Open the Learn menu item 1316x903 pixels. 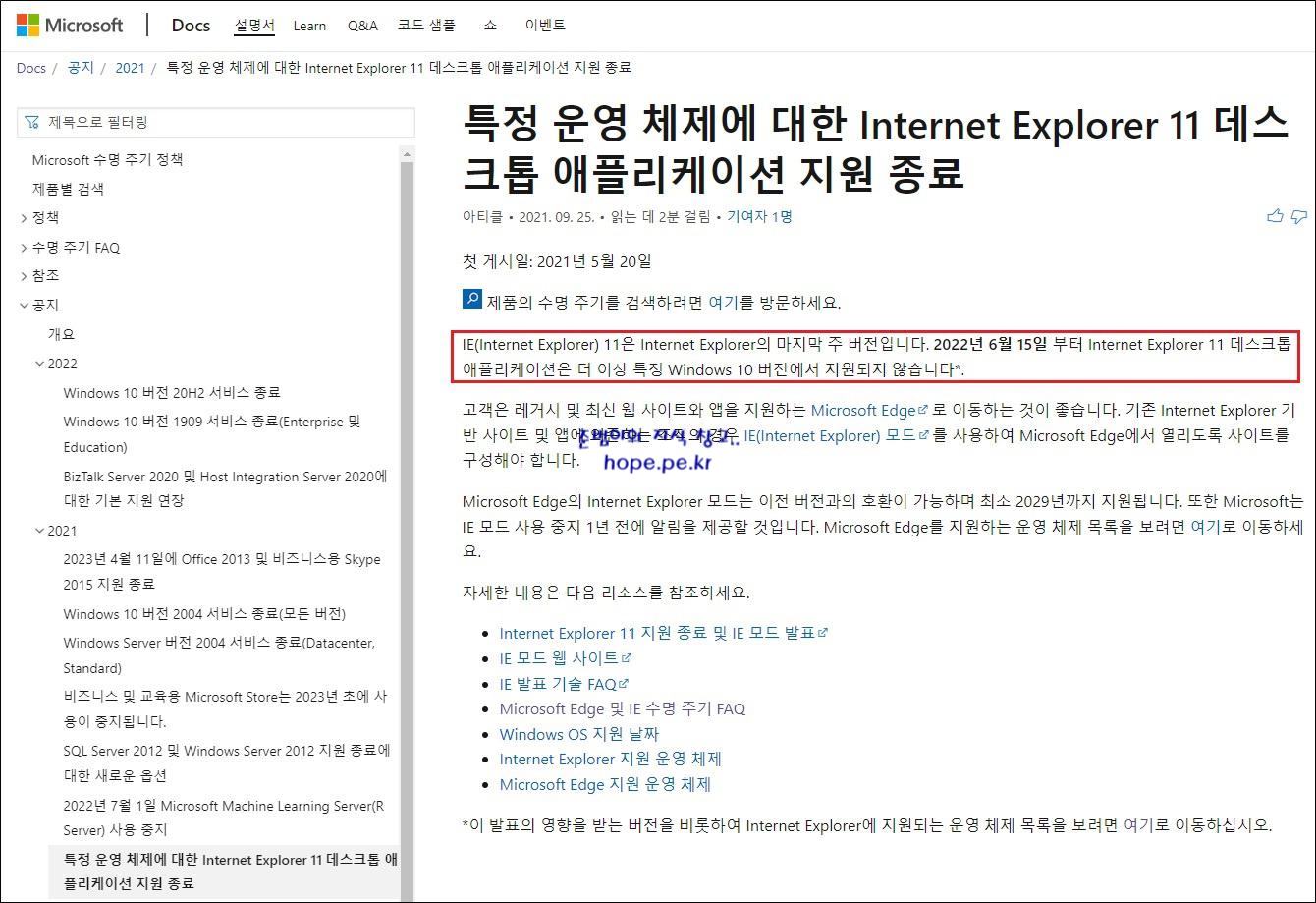[309, 26]
